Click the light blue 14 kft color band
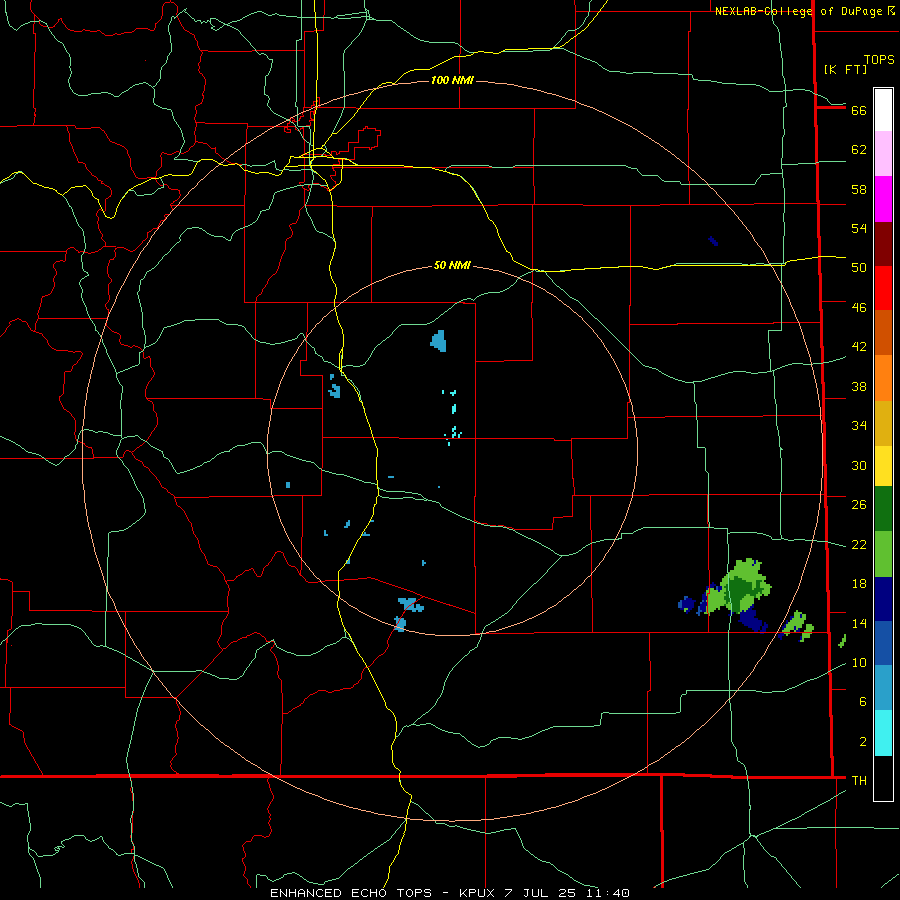Viewport: 900px width, 900px height. tap(883, 688)
